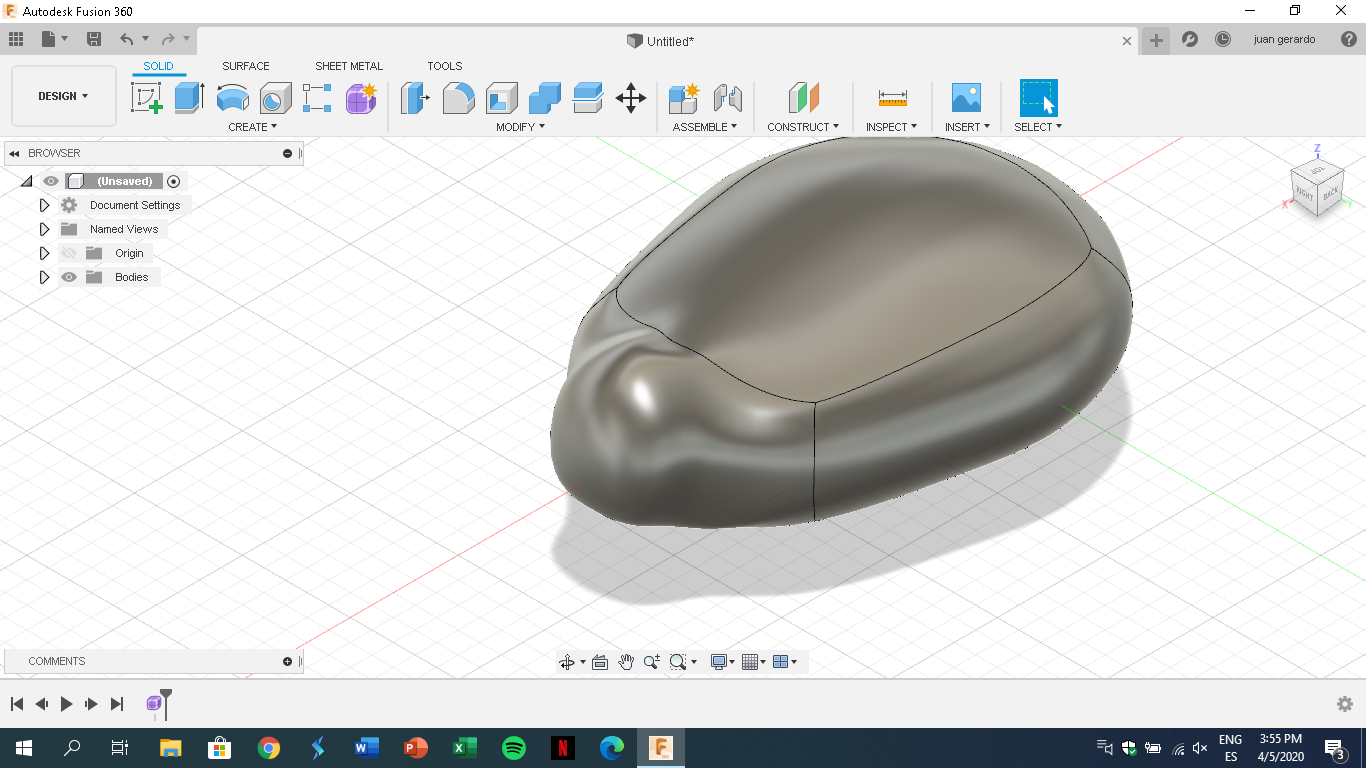This screenshot has height=768, width=1366.
Task: Select the Press Pull tool
Action: [x=414, y=97]
